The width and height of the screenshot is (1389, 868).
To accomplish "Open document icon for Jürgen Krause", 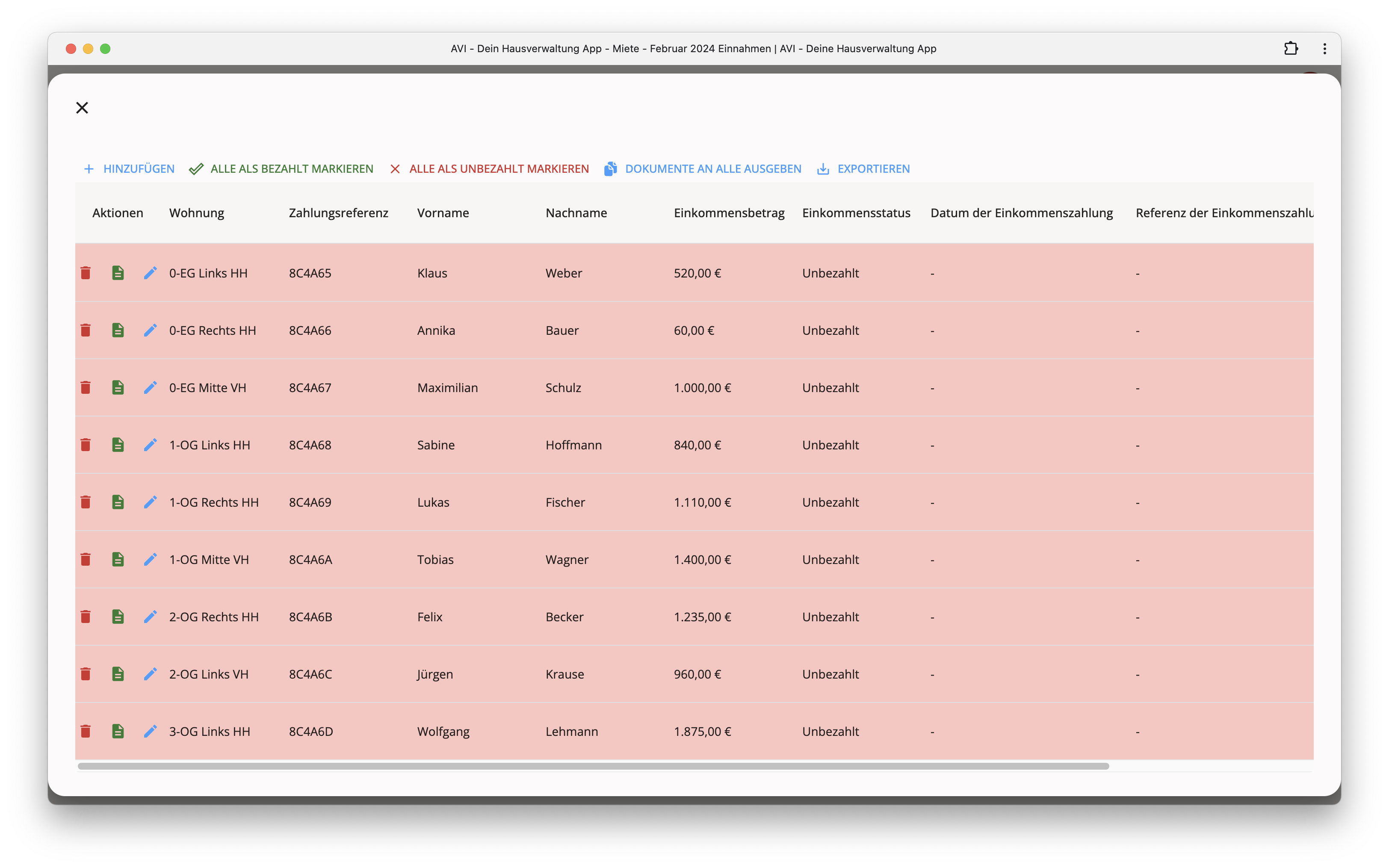I will coord(118,674).
